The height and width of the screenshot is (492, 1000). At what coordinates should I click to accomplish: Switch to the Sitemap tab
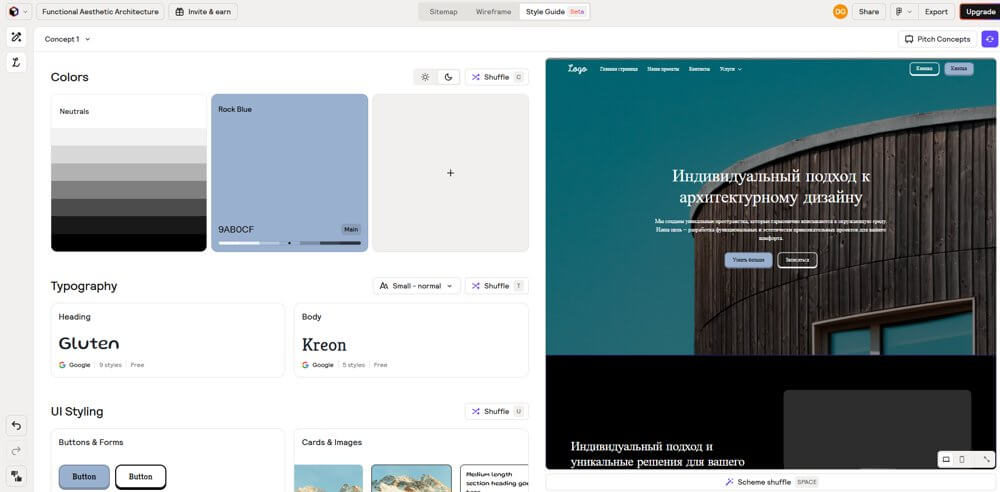click(443, 11)
